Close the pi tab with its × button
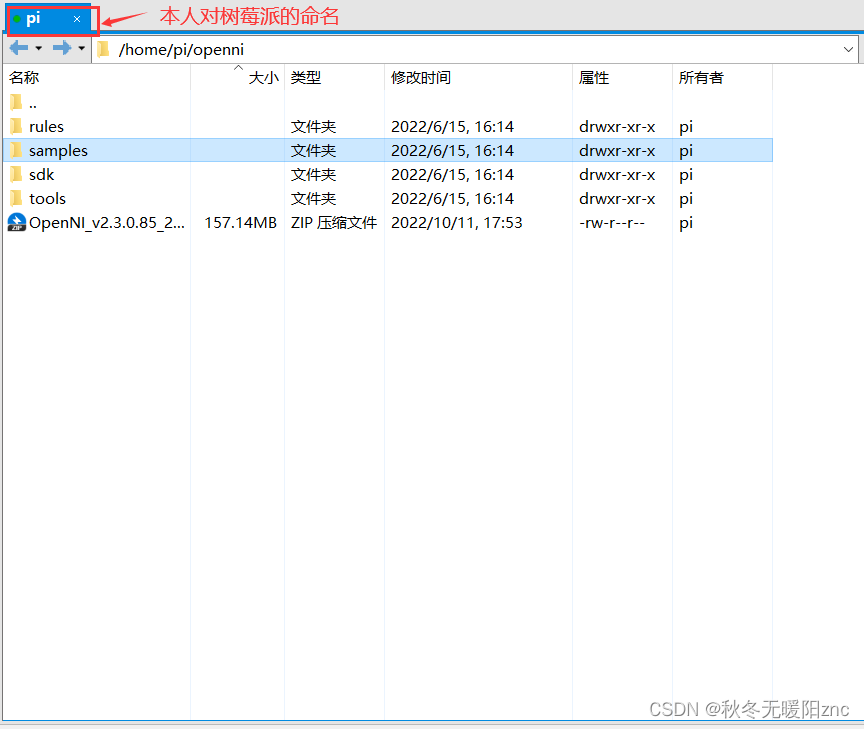 [76, 18]
